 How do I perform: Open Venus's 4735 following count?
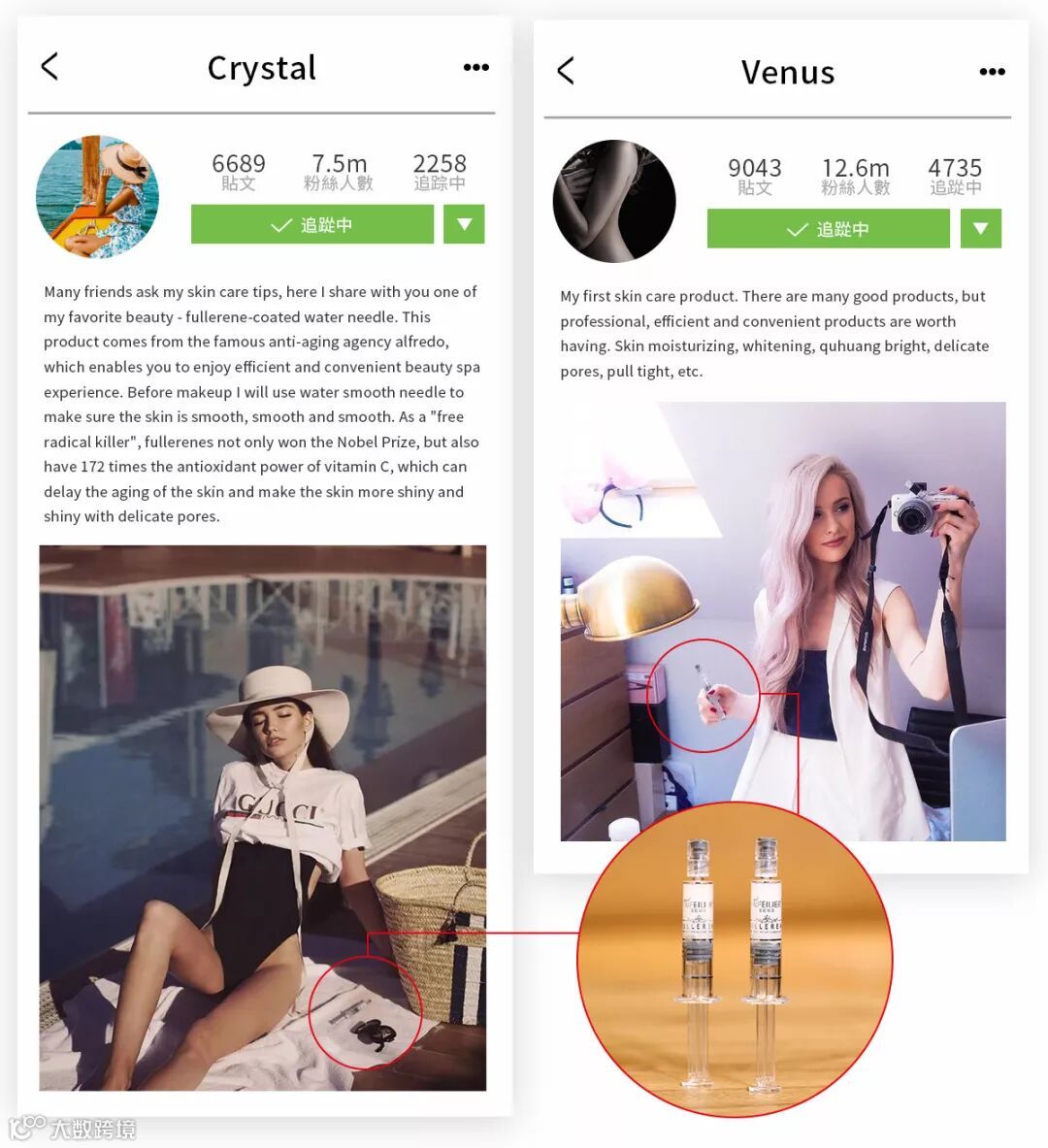tap(955, 177)
